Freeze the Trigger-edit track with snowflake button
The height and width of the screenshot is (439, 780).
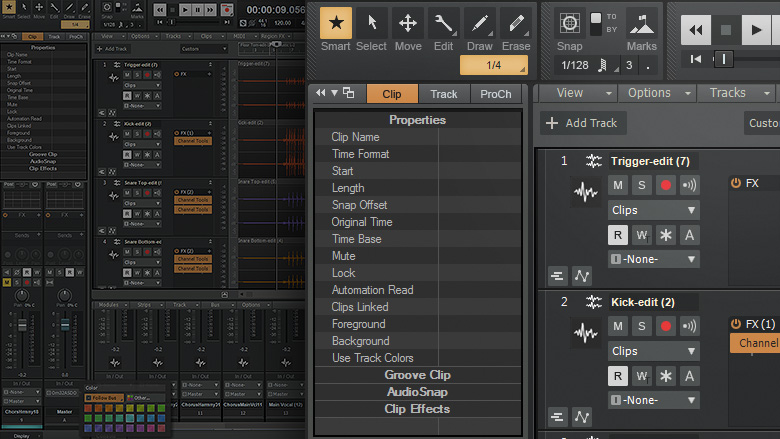click(x=666, y=235)
